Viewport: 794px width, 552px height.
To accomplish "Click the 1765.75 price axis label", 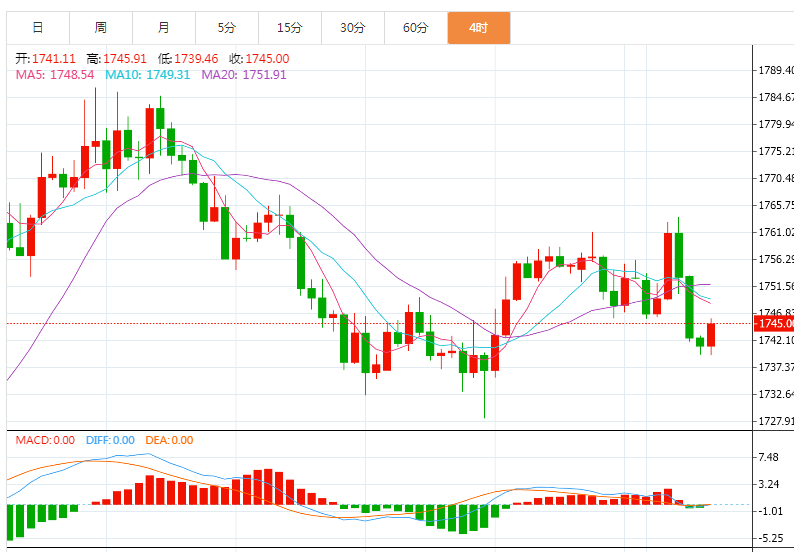I will [775, 205].
